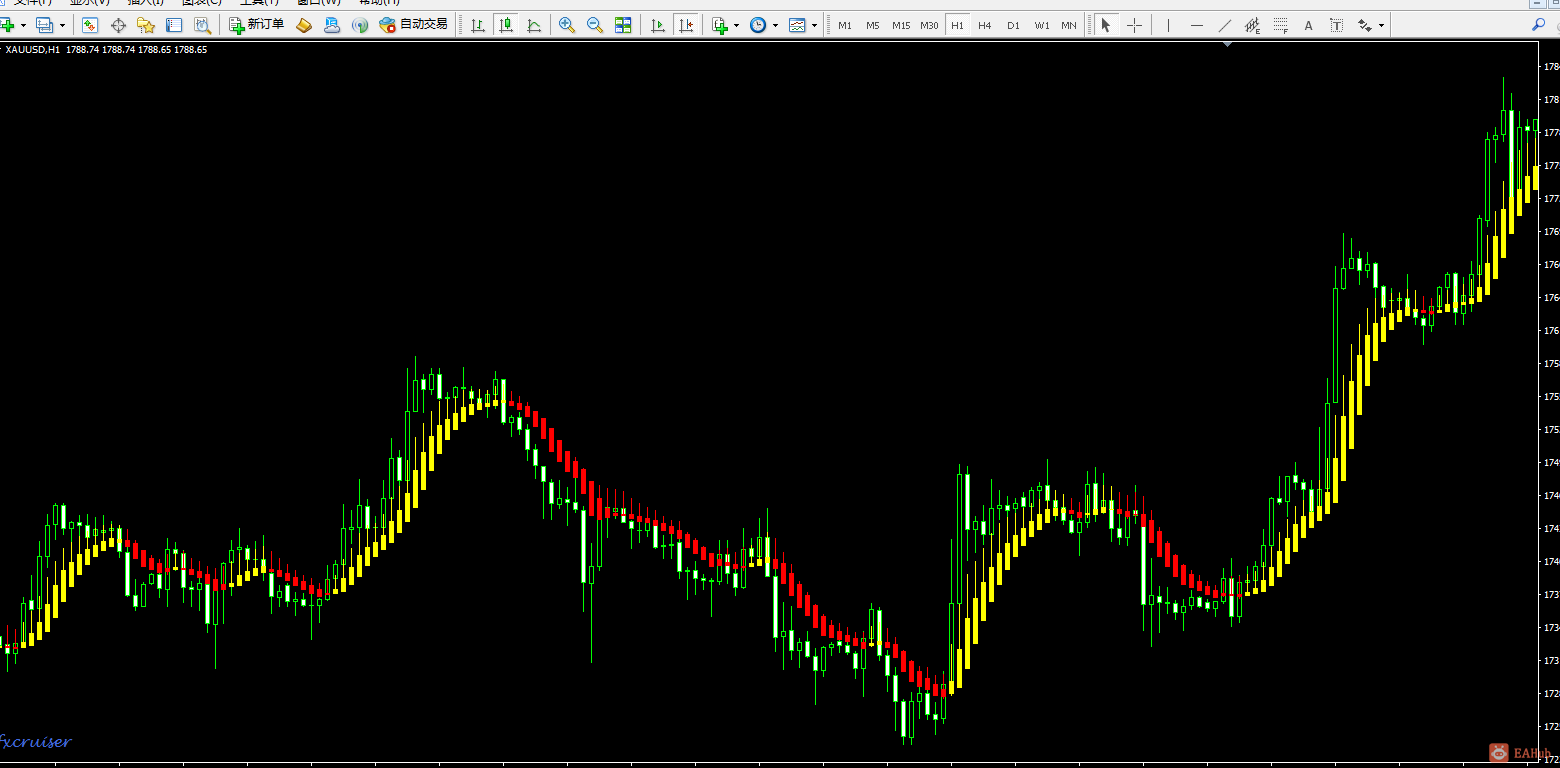1560x768 pixels.
Task: Expand the Arrows tool dropdown
Action: [x=1381, y=25]
